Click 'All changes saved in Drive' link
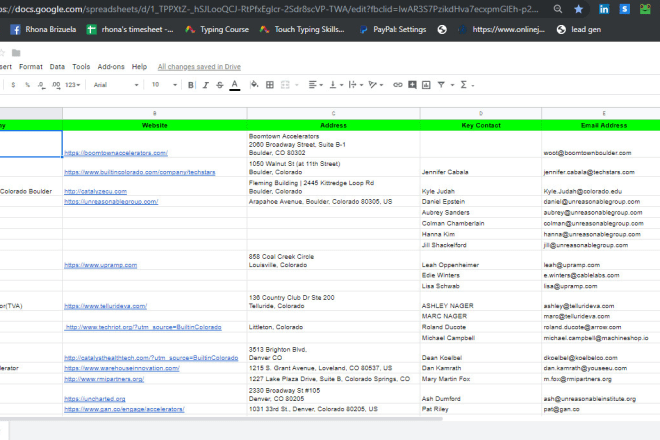This screenshot has width=660, height=440. pyautogui.click(x=199, y=67)
